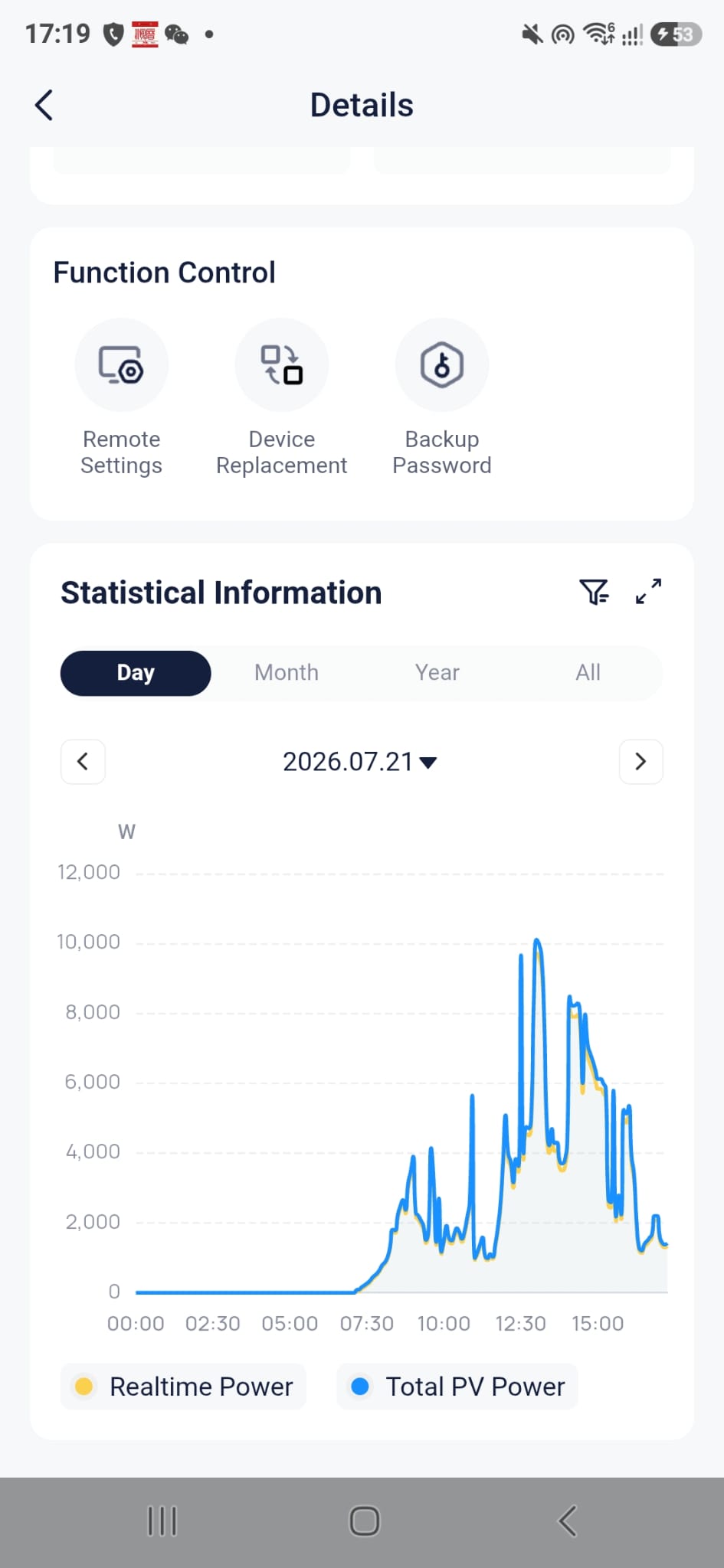Tap the shield notification icon

point(113,34)
